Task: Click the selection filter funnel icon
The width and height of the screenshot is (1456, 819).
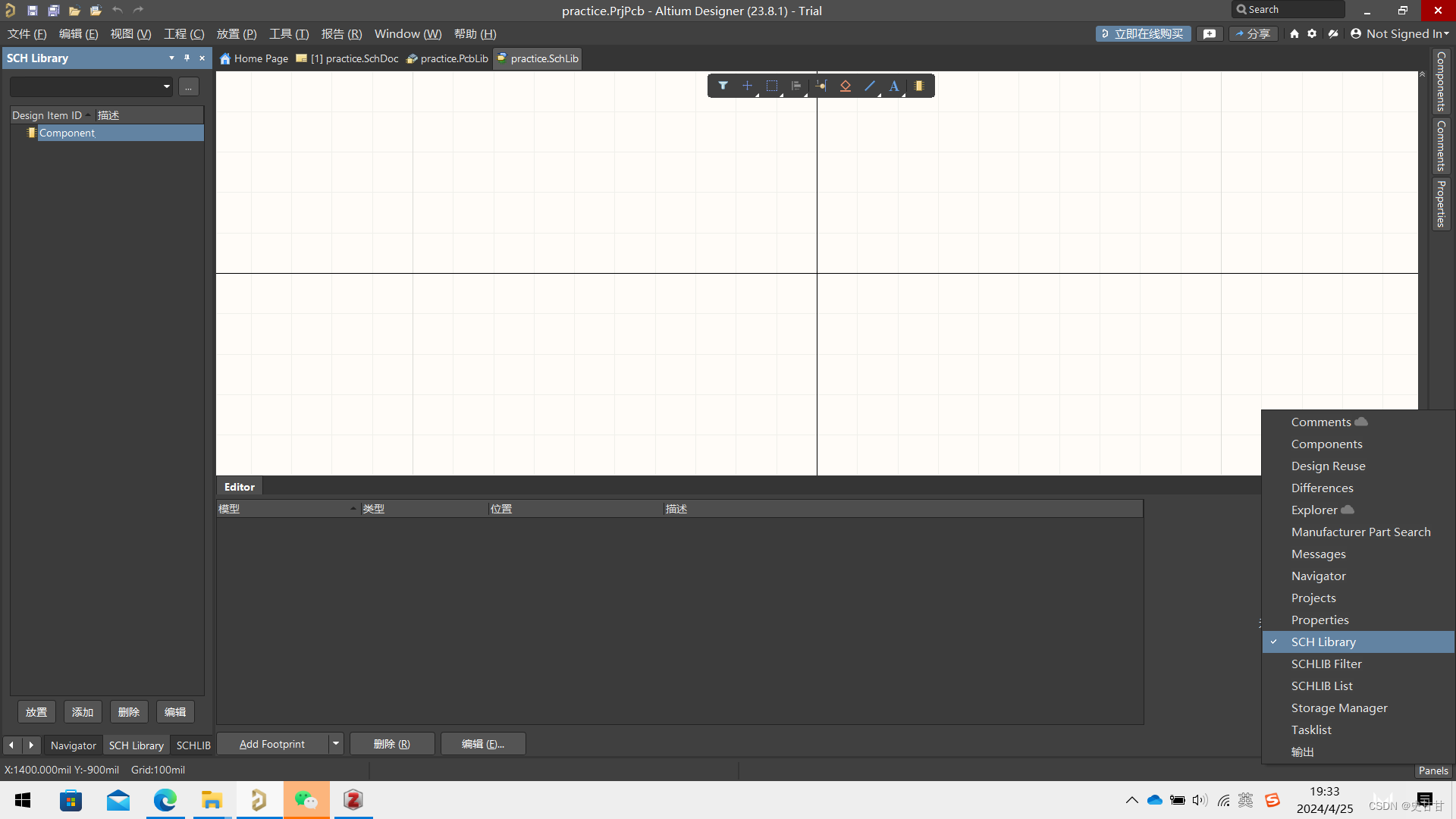Action: click(x=723, y=86)
